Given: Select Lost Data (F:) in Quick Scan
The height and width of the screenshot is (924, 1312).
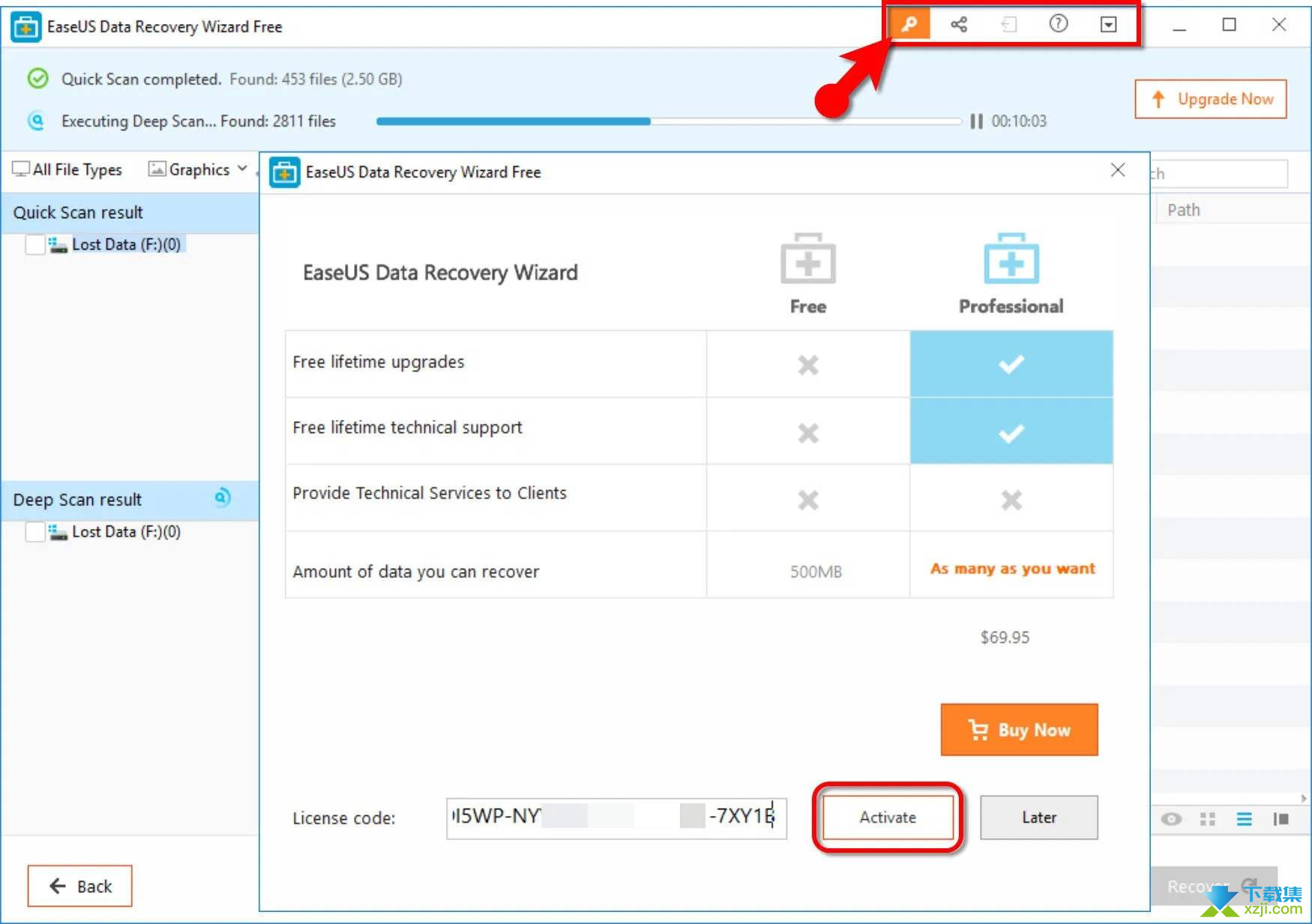Looking at the screenshot, I should 126,244.
